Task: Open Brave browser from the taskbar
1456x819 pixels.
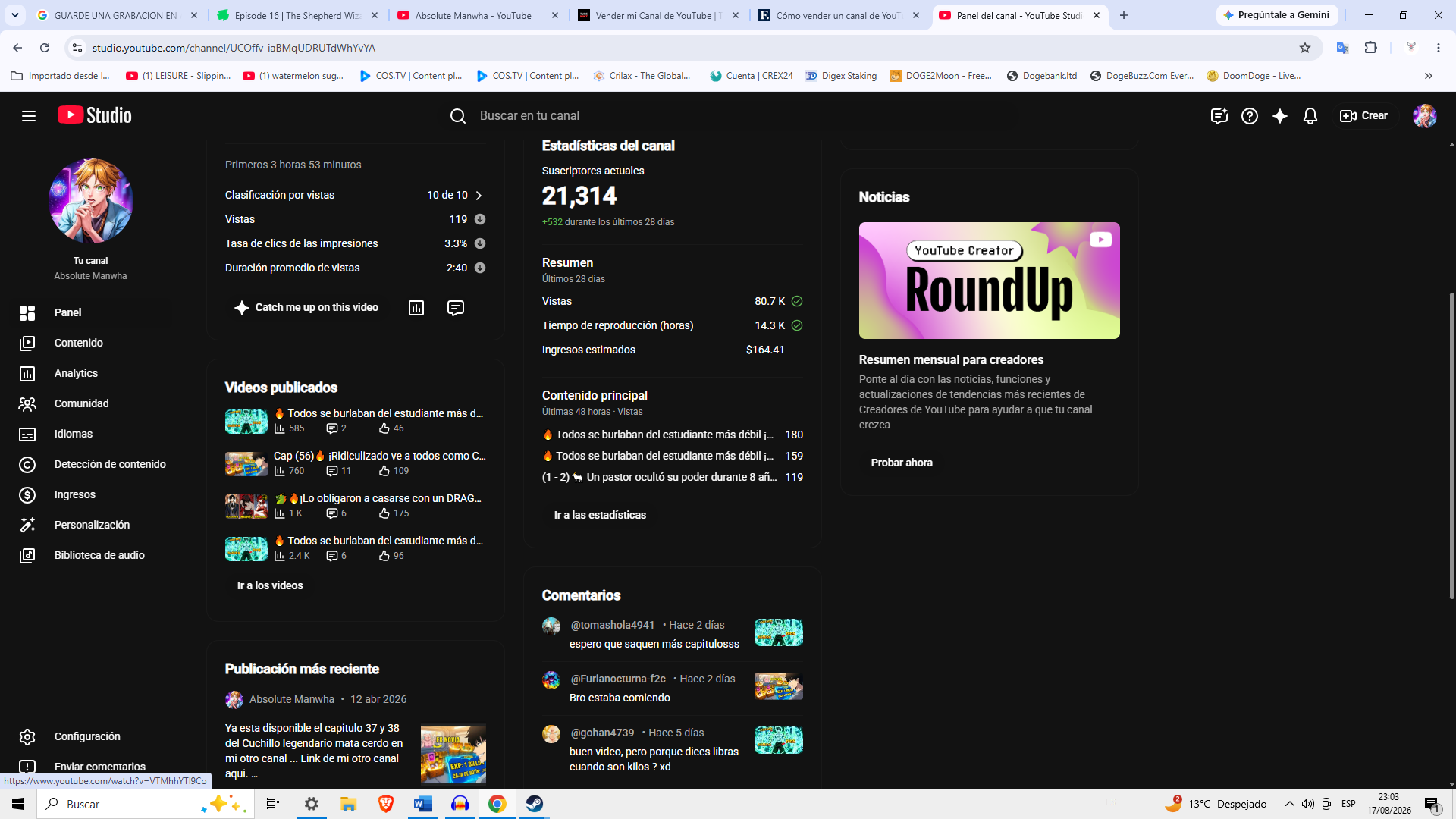Action: [x=386, y=804]
